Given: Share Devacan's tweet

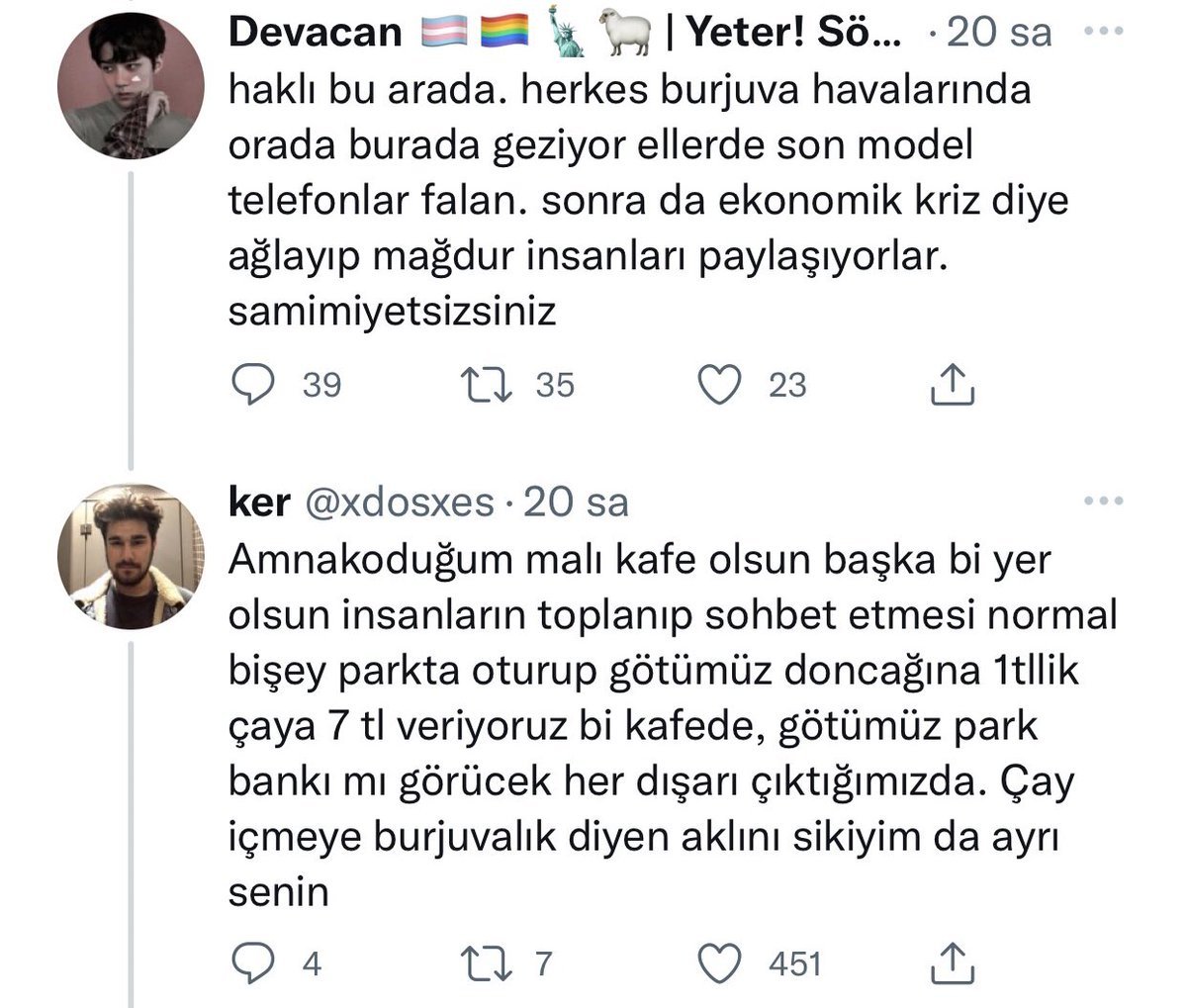Looking at the screenshot, I should click(954, 385).
